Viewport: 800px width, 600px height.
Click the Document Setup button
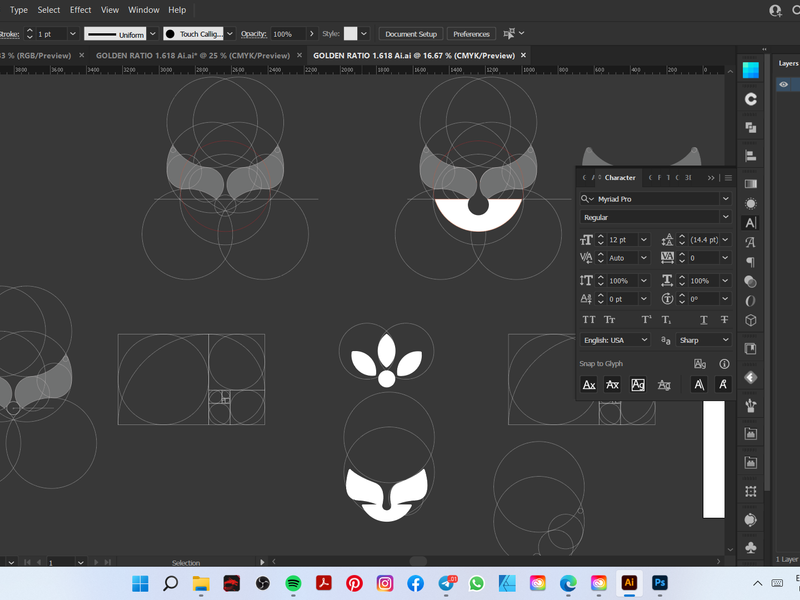(411, 34)
